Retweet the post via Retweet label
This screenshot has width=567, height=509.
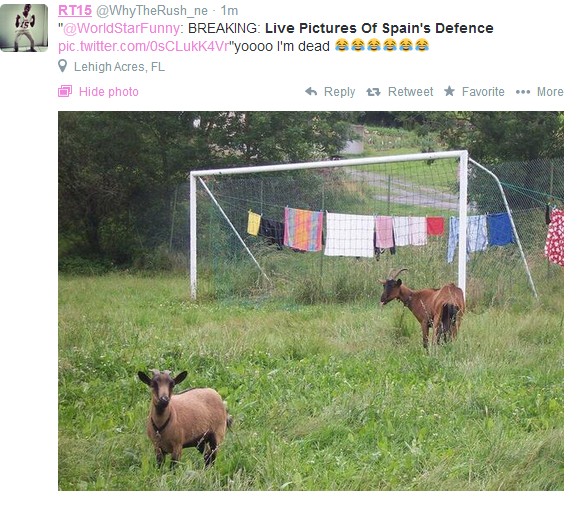pyautogui.click(x=410, y=91)
